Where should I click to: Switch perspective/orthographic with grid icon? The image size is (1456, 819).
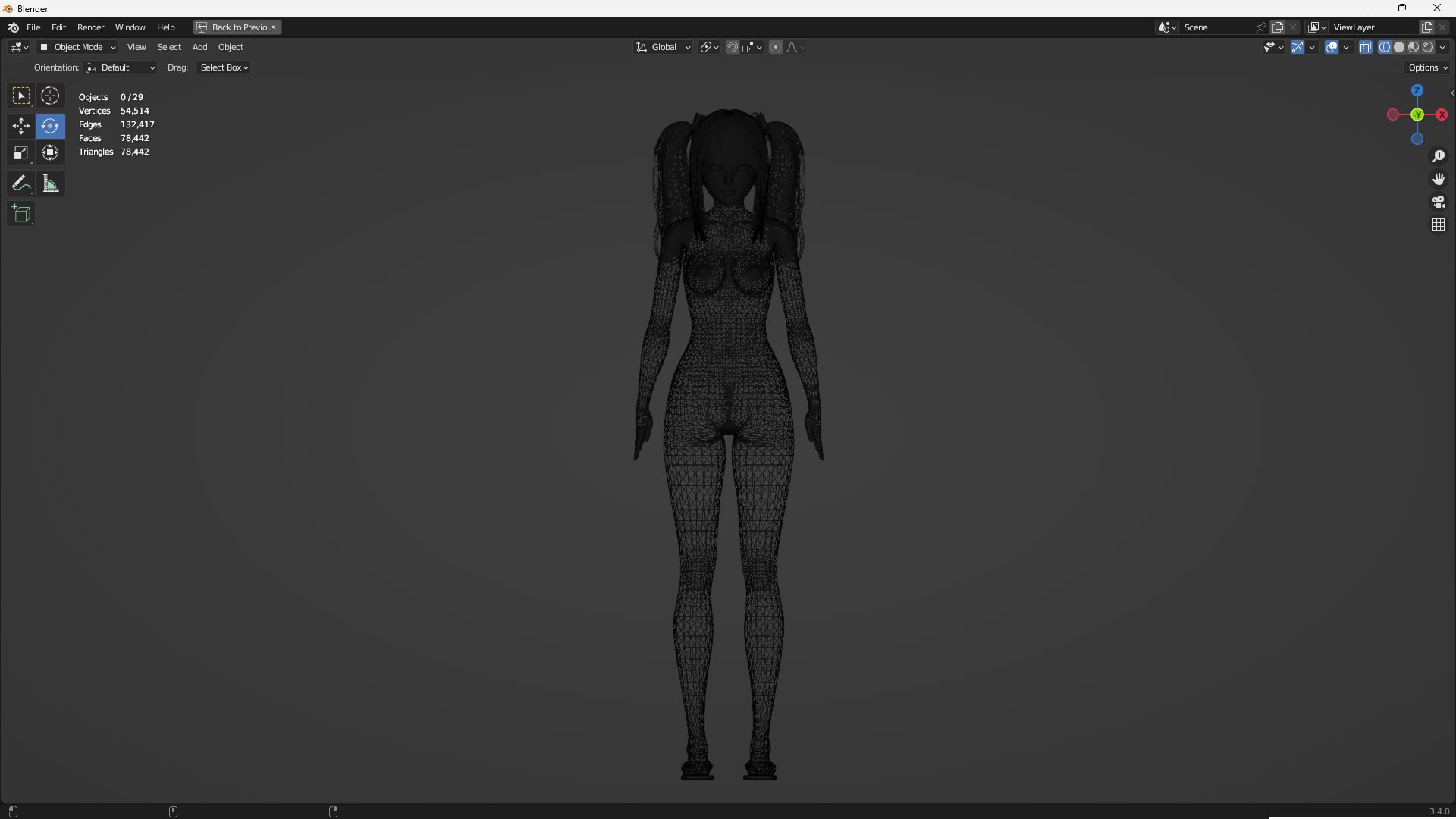(x=1439, y=224)
